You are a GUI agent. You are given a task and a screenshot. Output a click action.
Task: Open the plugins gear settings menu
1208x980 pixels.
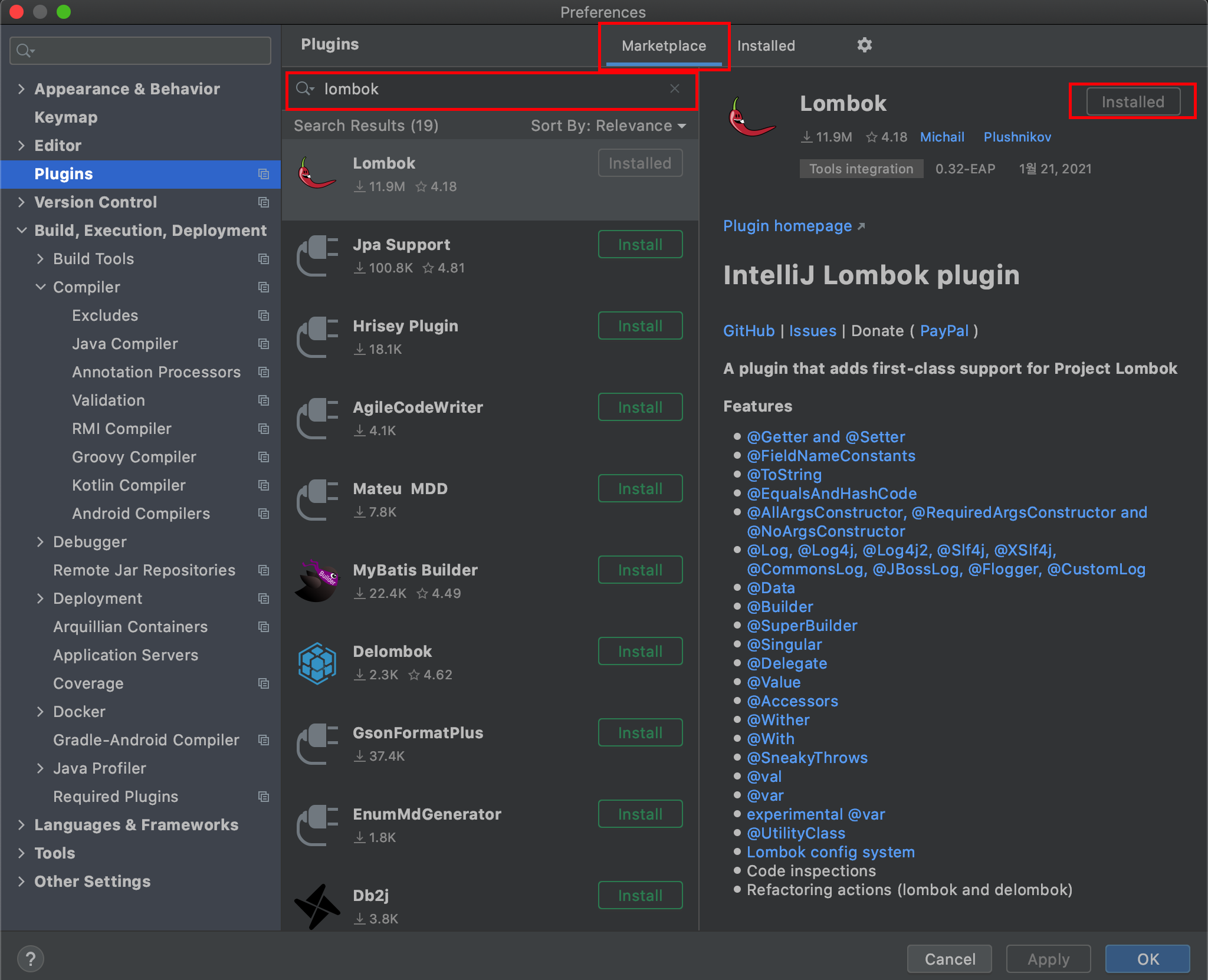[864, 45]
